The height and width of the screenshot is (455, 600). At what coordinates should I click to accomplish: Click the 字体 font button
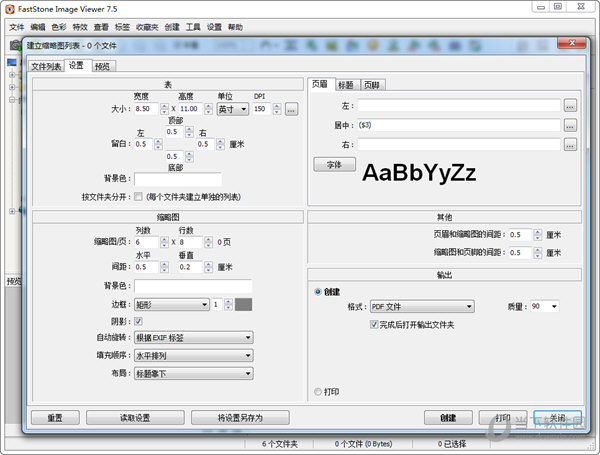334,165
